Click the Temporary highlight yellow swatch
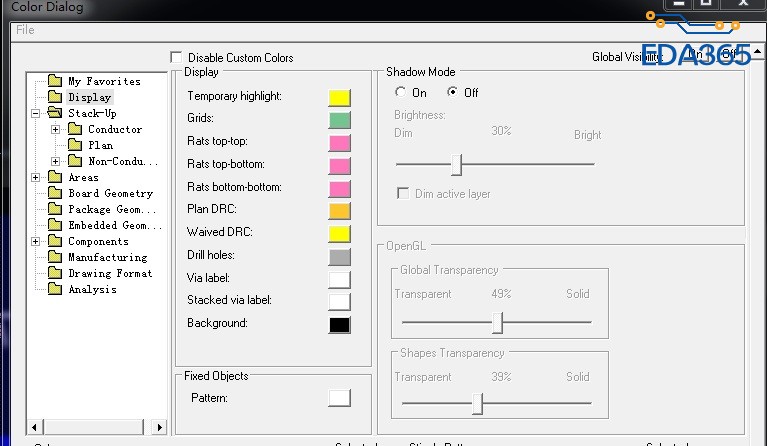The height and width of the screenshot is (446, 767). 339,97
